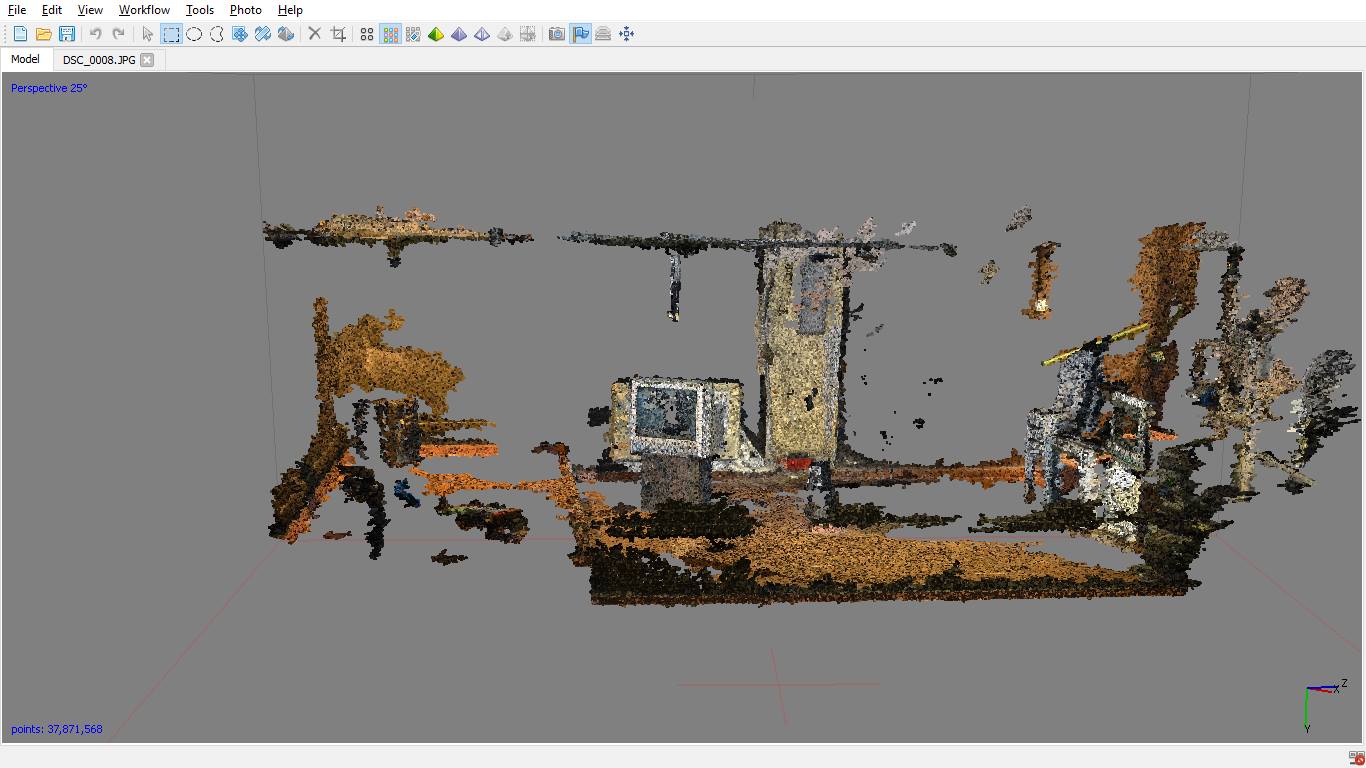1366x768 pixels.
Task: Switch to Shaded model view mode
Action: pyautogui.click(x=436, y=34)
